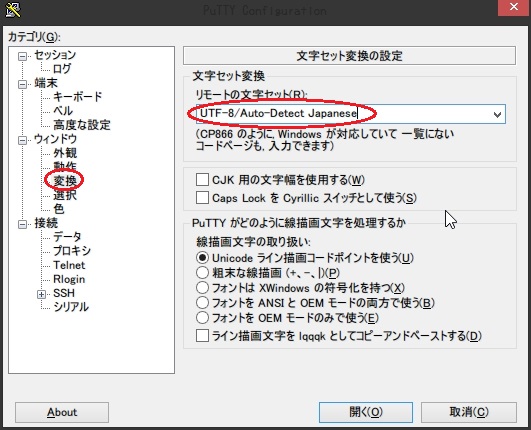This screenshot has width=531, height=430.
Task: Select ウィンドウ category
Action: (56, 139)
